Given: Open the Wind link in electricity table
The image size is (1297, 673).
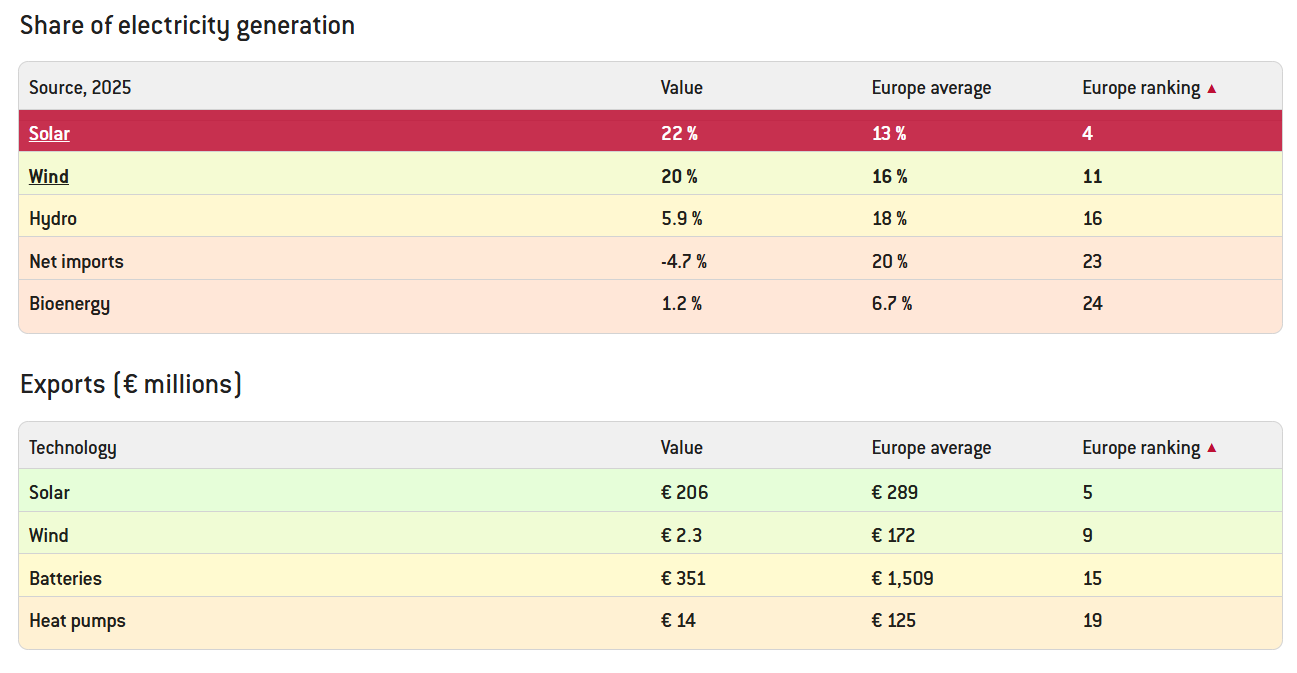Looking at the screenshot, I should [48, 176].
